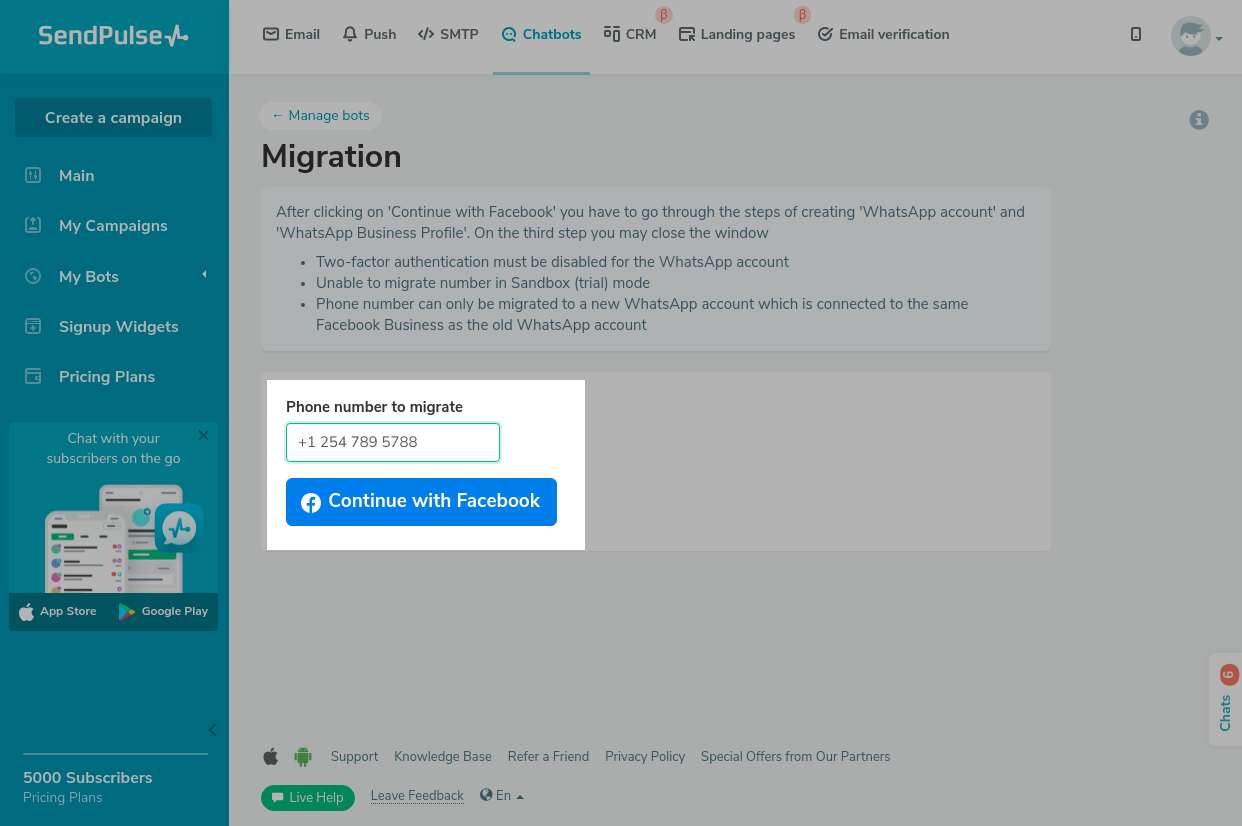Click the mobile app promo illustration
This screenshot has height=826, width=1242.
pyautogui.click(x=125, y=538)
